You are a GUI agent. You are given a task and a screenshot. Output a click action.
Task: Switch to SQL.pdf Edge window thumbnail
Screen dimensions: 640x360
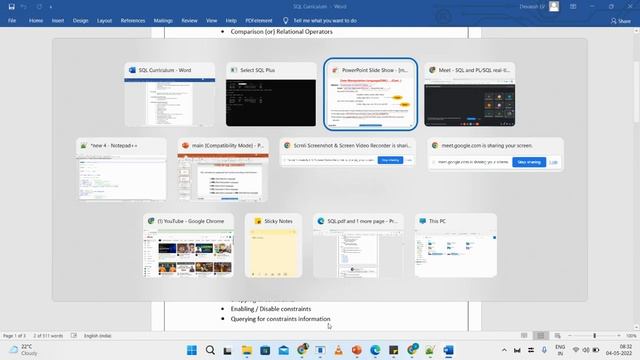point(358,245)
